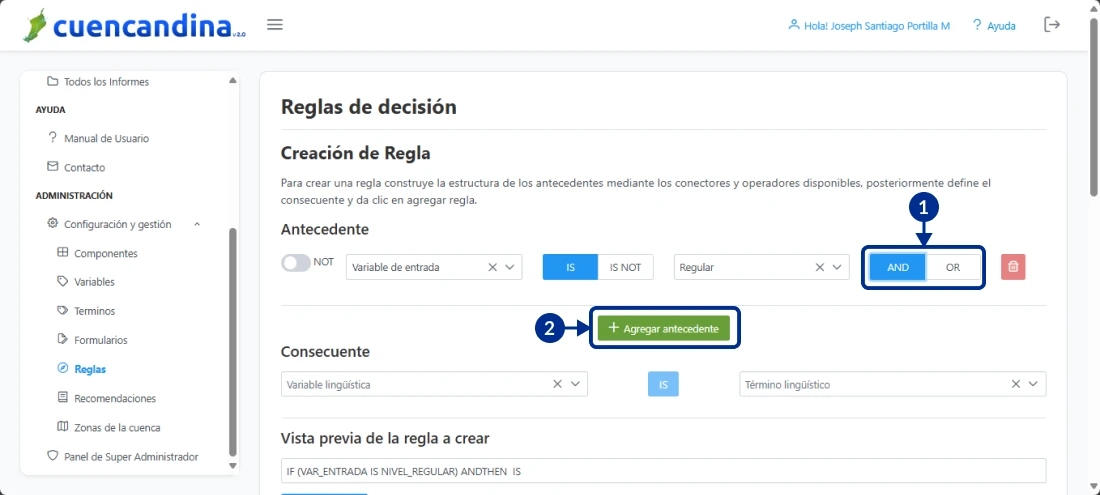This screenshot has height=495, width=1100.
Task: Collapse Configuración y gestión section
Action: pos(197,224)
